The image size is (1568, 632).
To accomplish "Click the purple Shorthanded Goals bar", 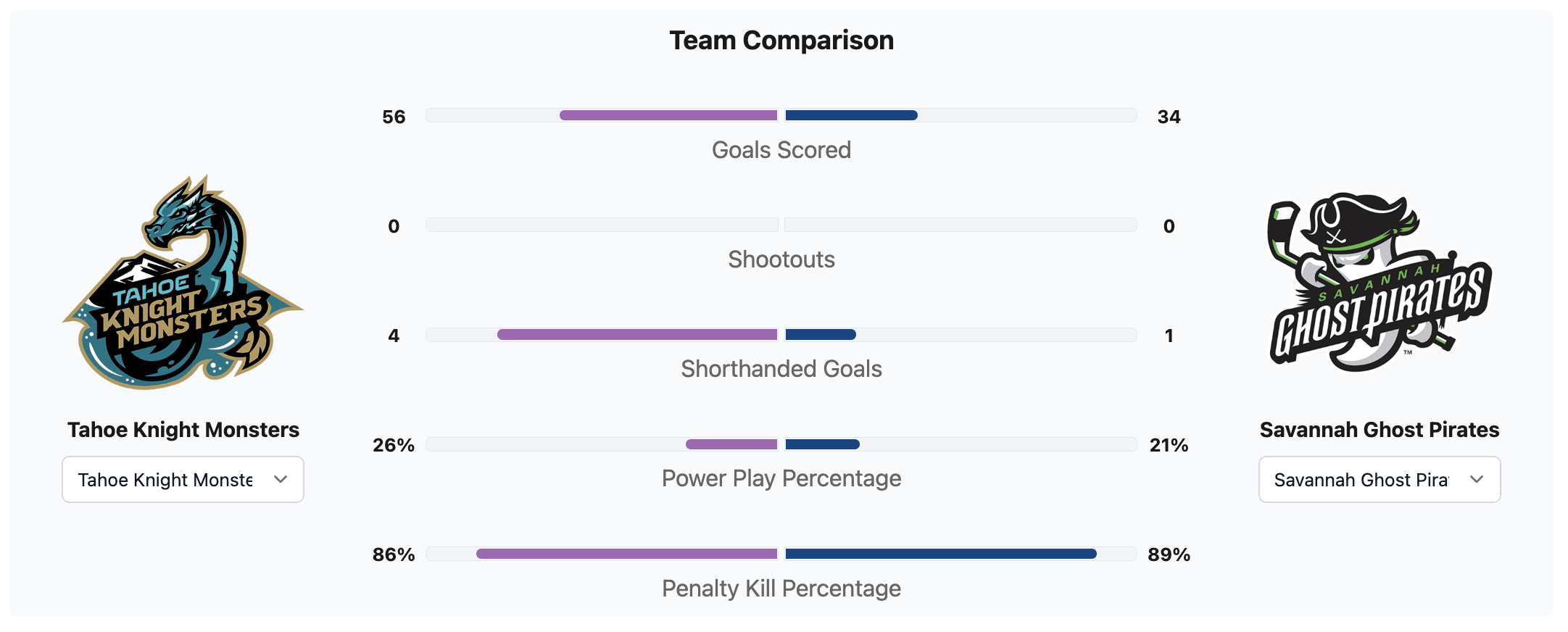I will click(637, 334).
